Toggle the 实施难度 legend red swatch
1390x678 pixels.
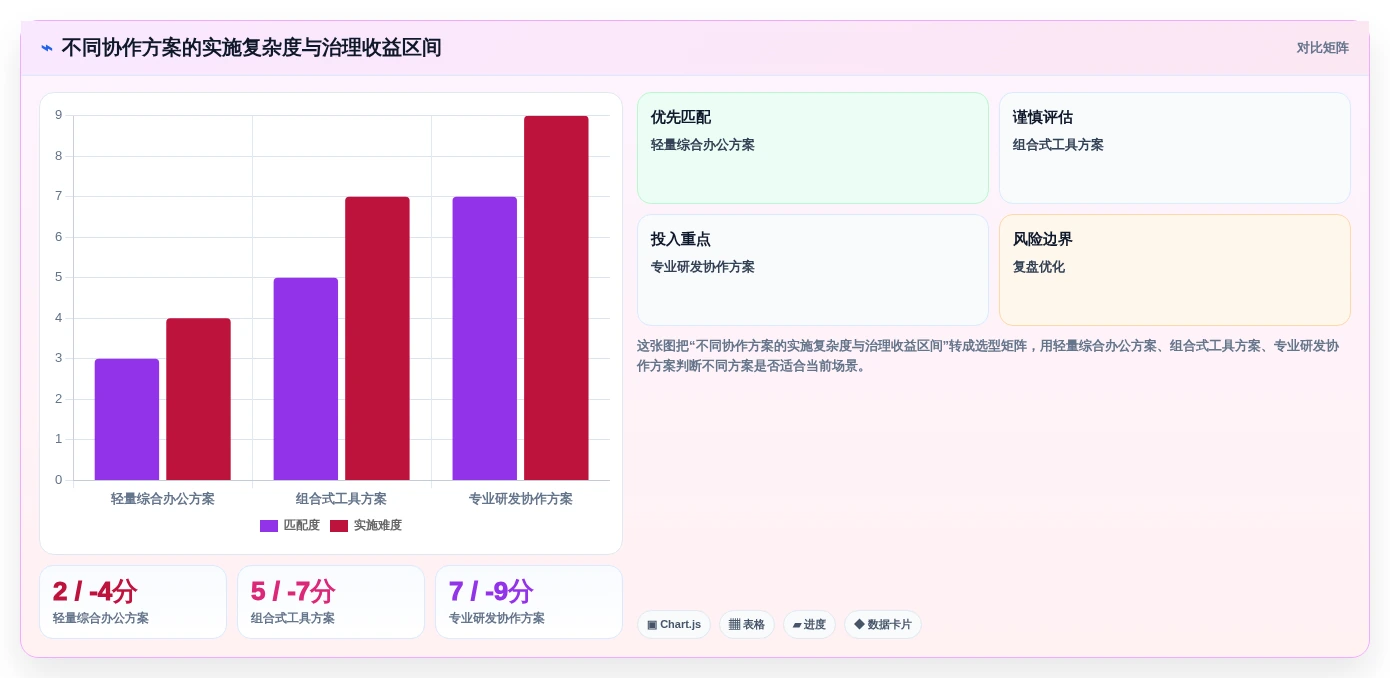(x=339, y=526)
